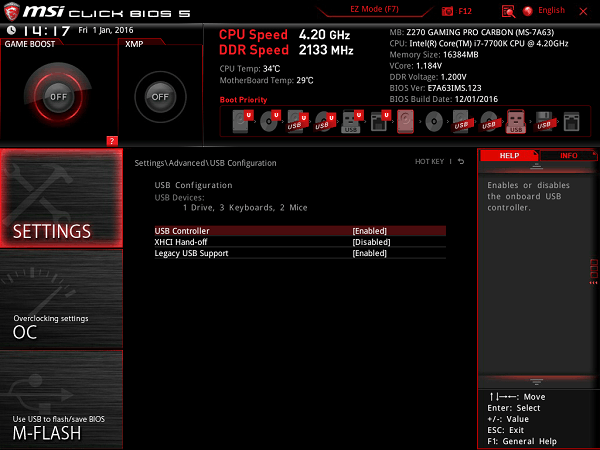Viewport: 600px width, 450px height.
Task: Select the UEFI USB key boot icon
Action: [352, 121]
